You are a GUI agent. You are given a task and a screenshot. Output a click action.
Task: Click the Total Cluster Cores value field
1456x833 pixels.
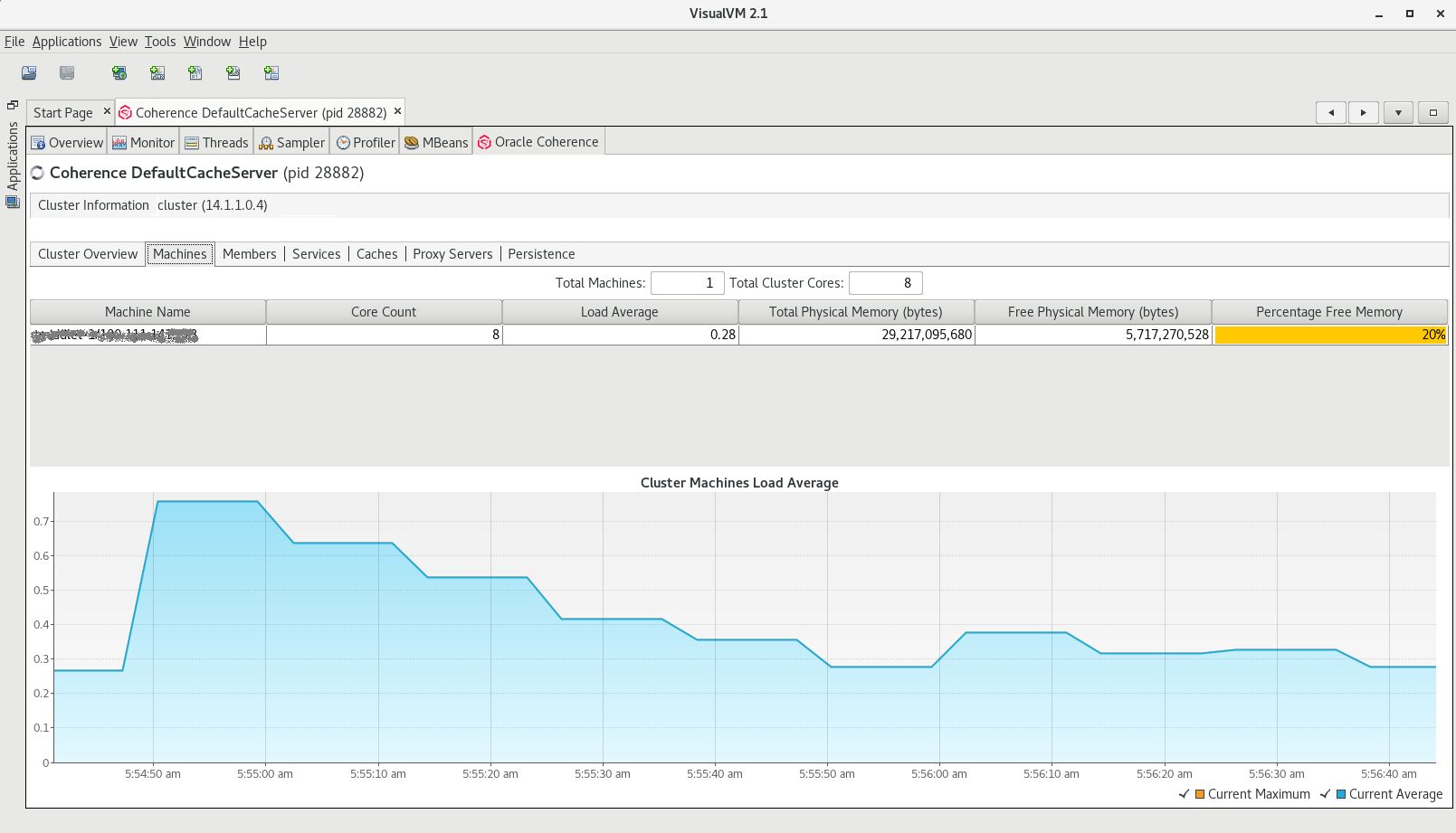[885, 283]
